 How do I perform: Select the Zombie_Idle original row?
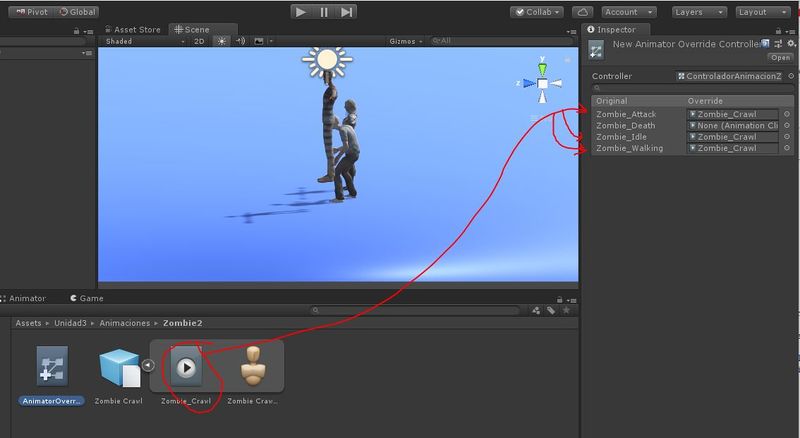click(x=621, y=137)
